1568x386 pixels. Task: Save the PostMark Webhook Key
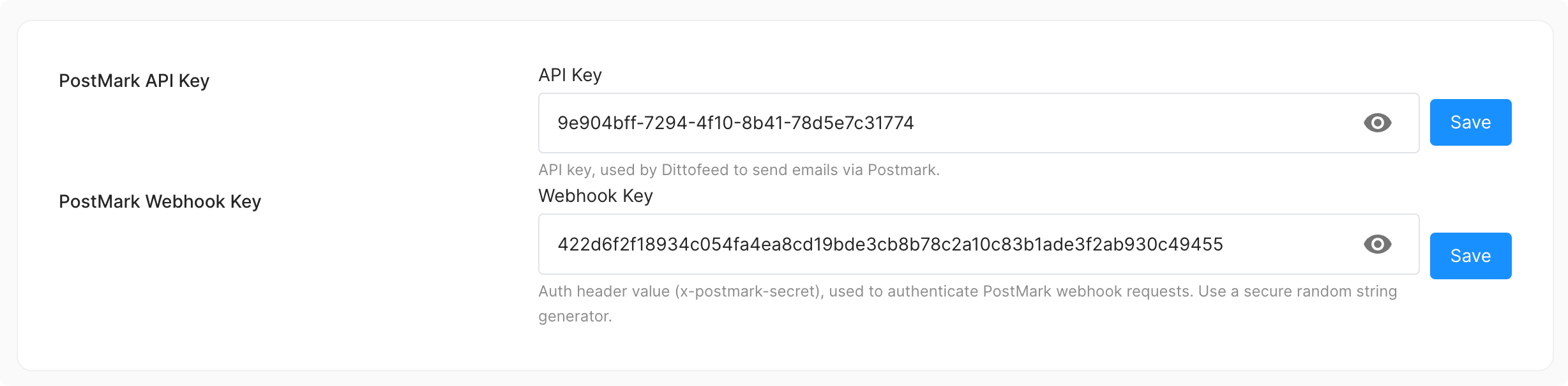pyautogui.click(x=1470, y=256)
